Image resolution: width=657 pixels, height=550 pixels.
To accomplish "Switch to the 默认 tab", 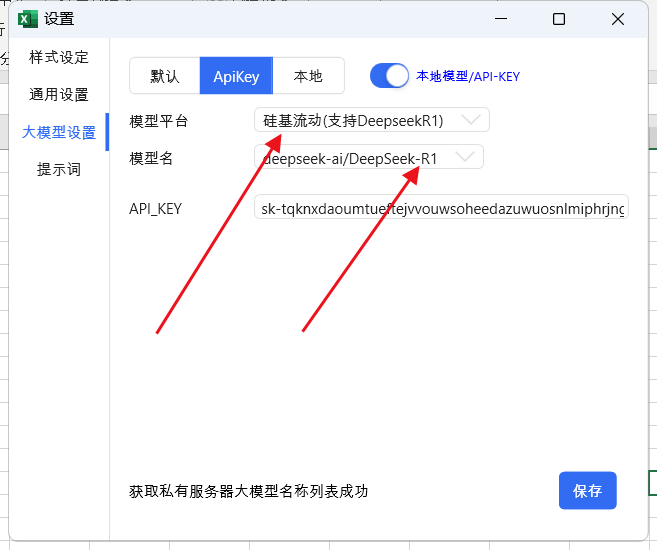I will point(165,76).
